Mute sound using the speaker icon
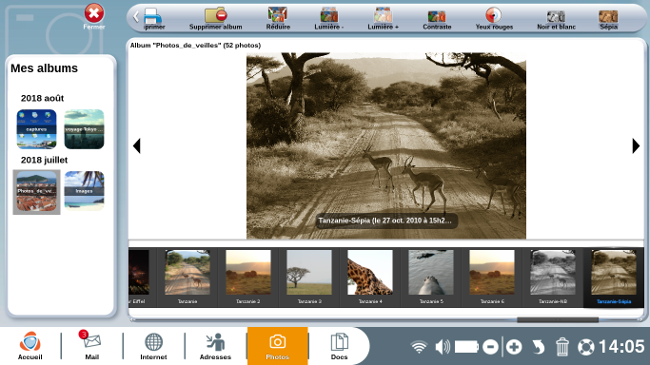Screen dimensions: 650x365 coord(443,347)
